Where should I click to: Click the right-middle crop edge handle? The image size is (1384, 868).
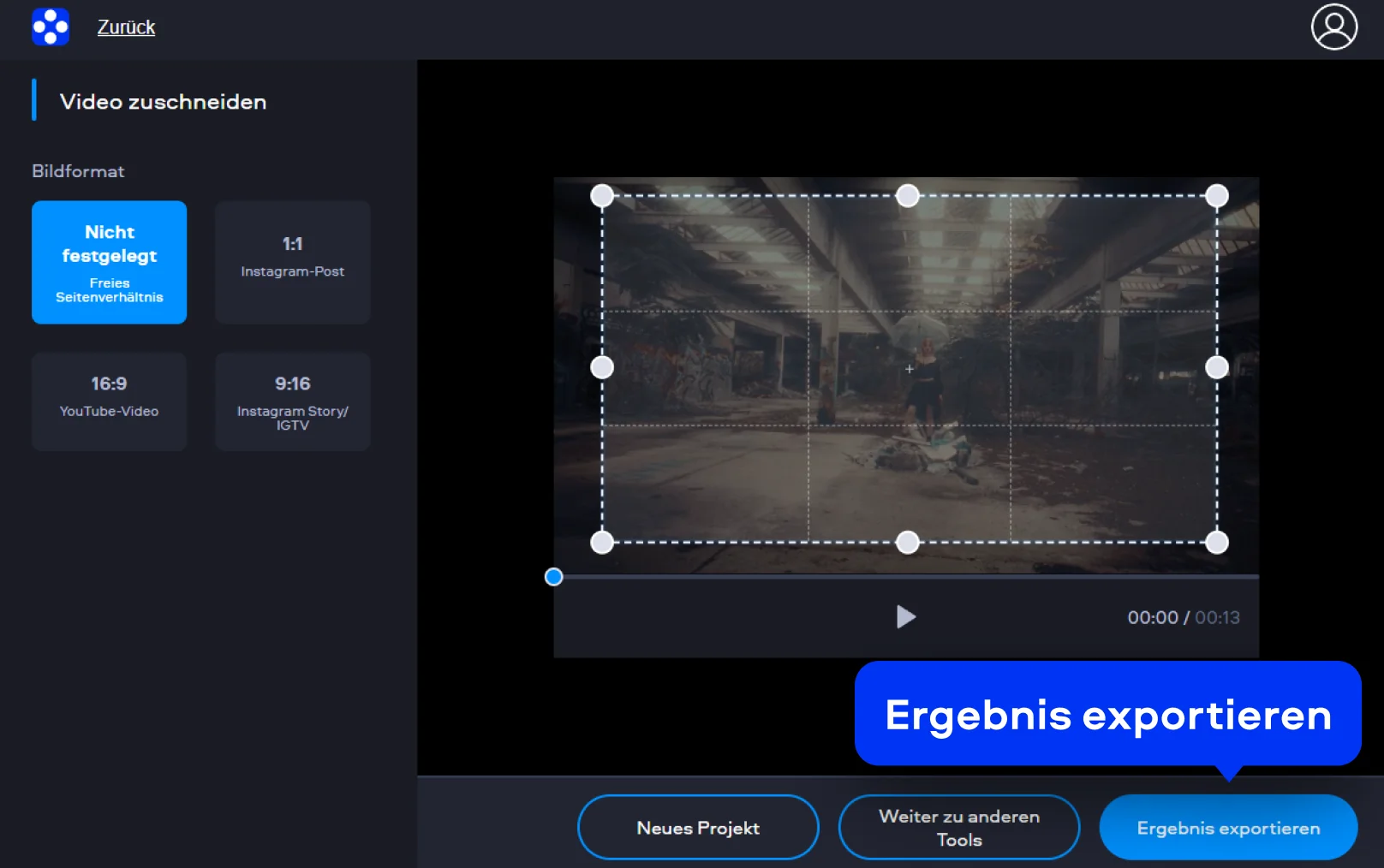tap(1216, 367)
